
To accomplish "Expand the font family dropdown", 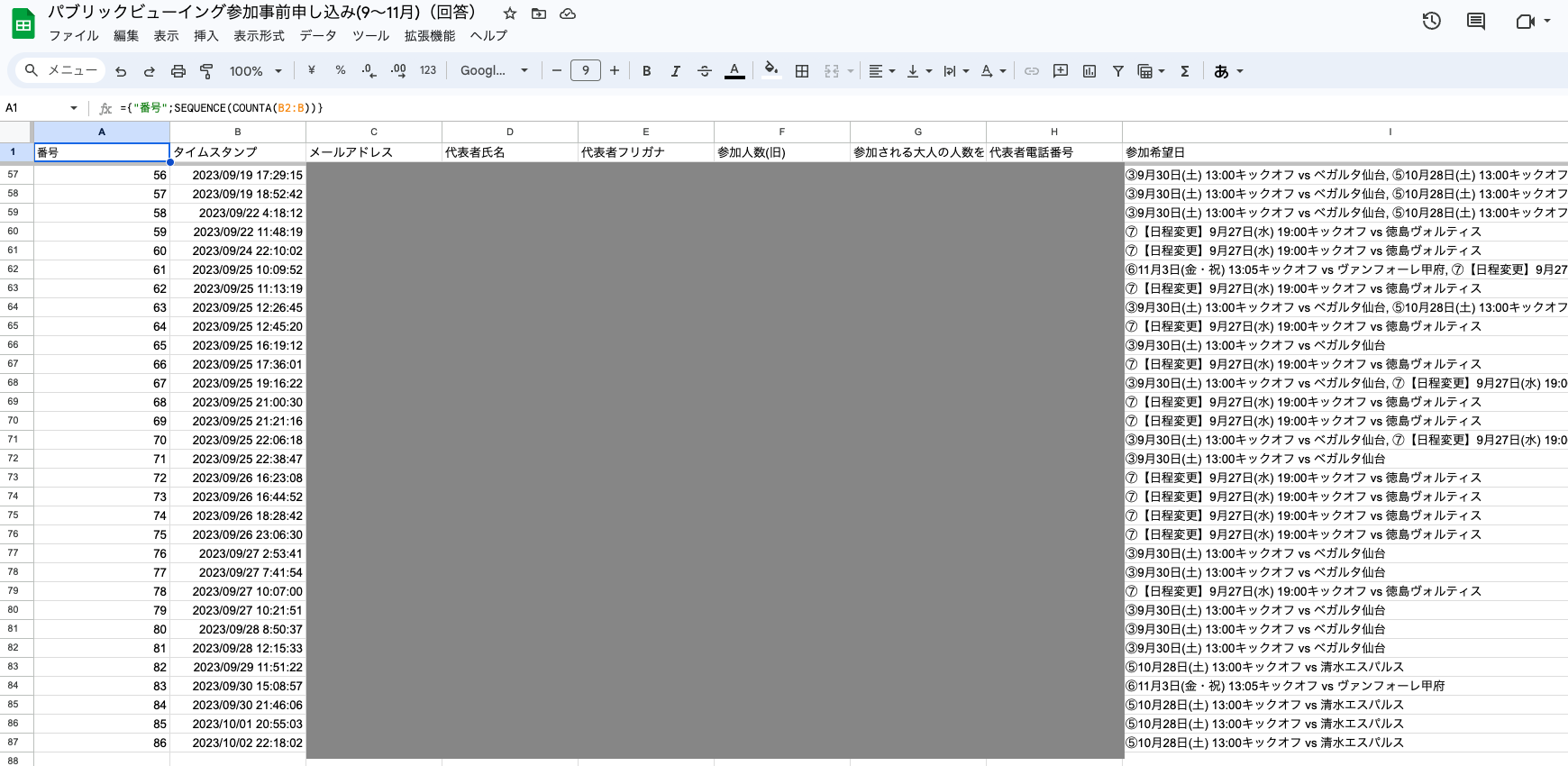I will (494, 71).
